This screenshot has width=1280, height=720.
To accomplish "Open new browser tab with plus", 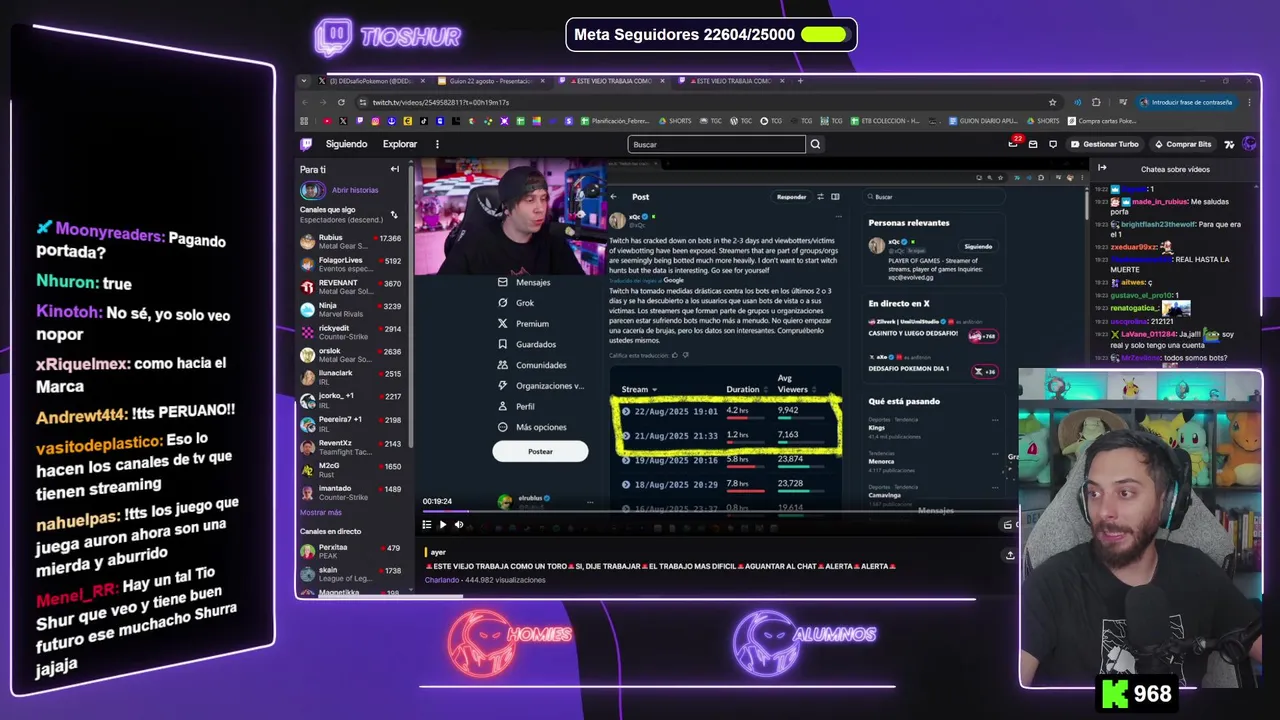I will point(800,81).
